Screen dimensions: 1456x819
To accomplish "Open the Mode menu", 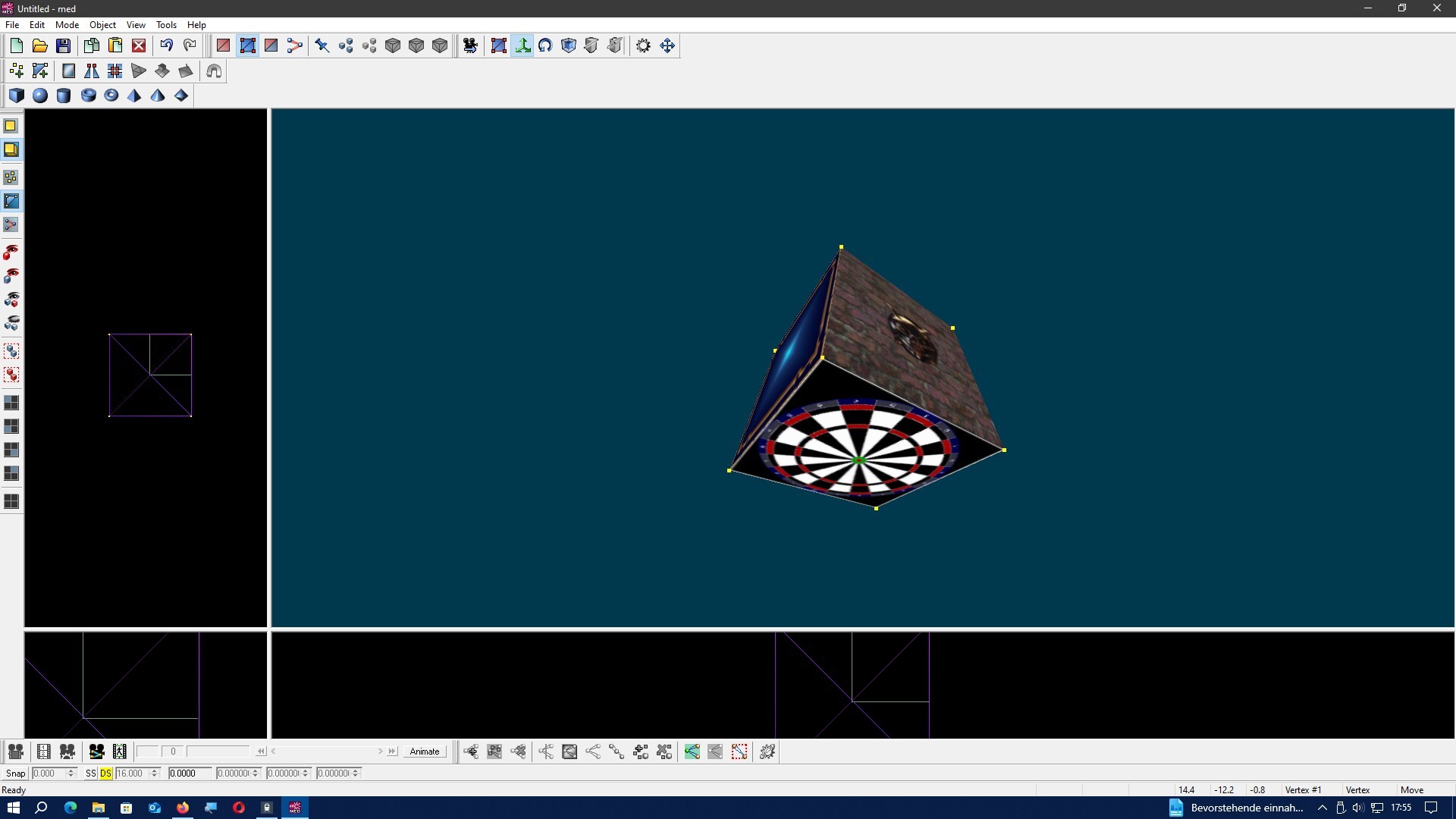I will click(x=67, y=25).
